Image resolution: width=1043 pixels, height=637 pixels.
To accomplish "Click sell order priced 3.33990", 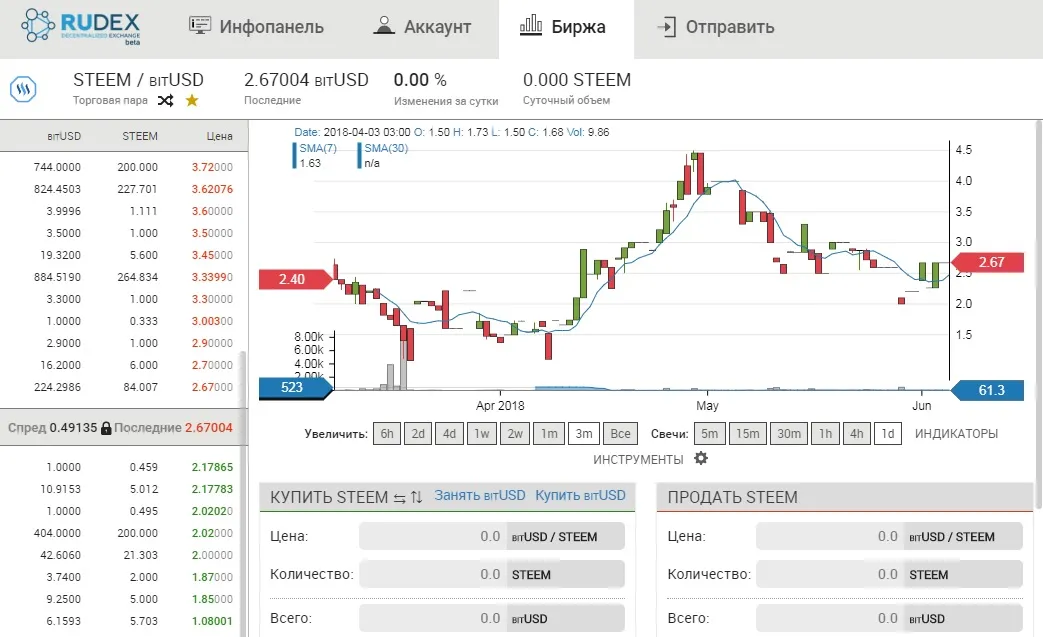I will [124, 277].
